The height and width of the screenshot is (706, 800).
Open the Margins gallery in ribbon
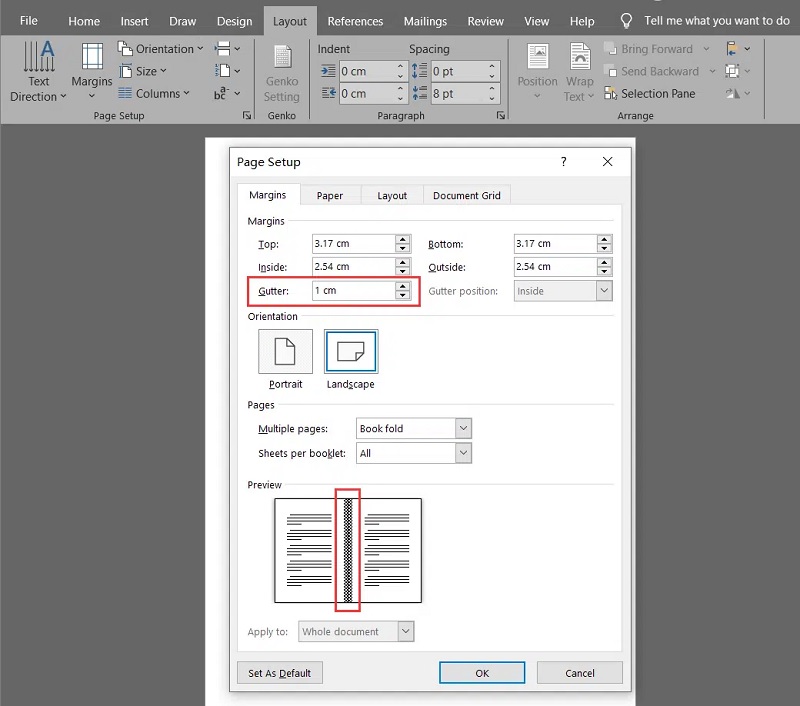tap(92, 71)
